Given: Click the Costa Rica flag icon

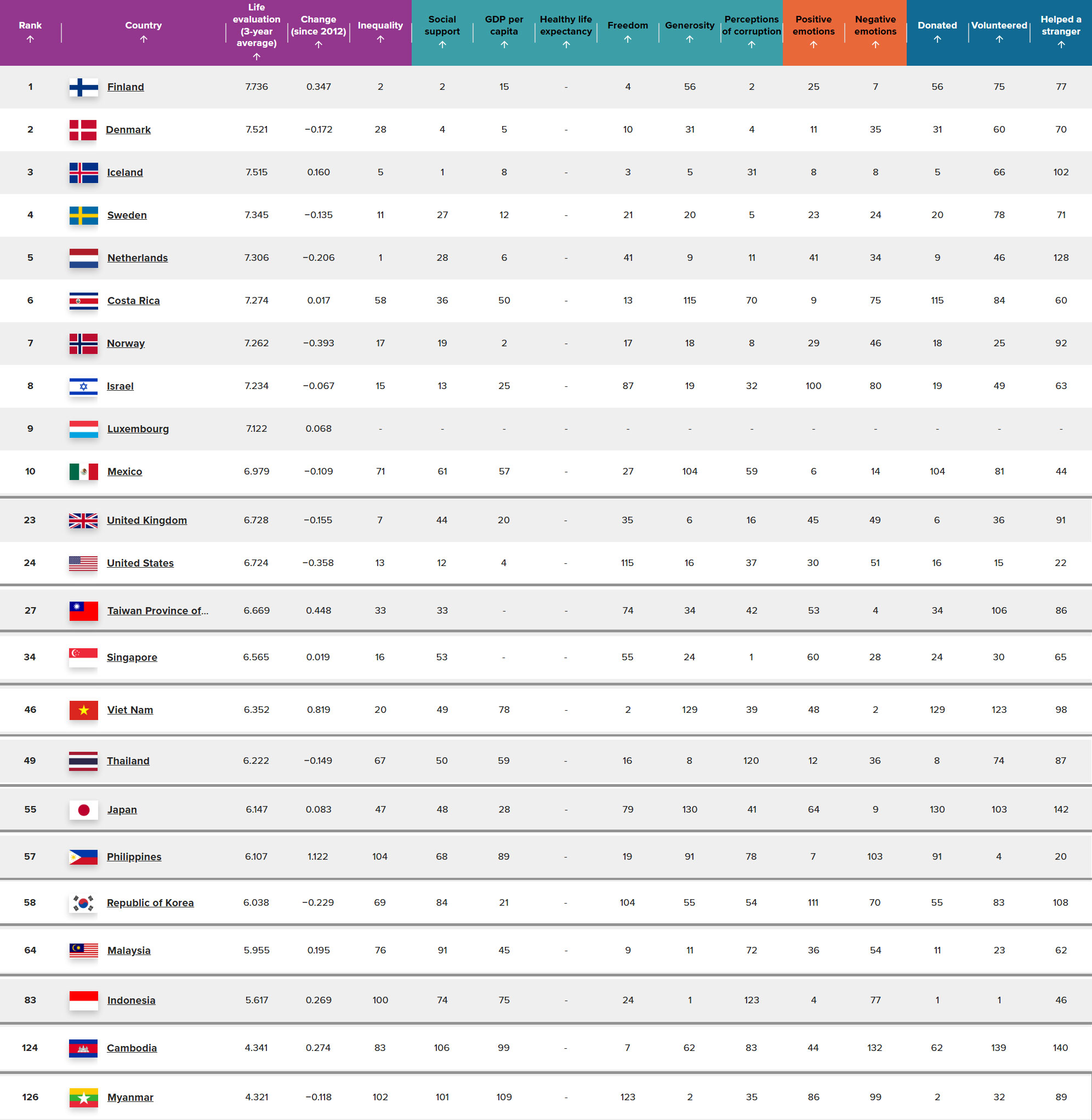Looking at the screenshot, I should pos(83,300).
